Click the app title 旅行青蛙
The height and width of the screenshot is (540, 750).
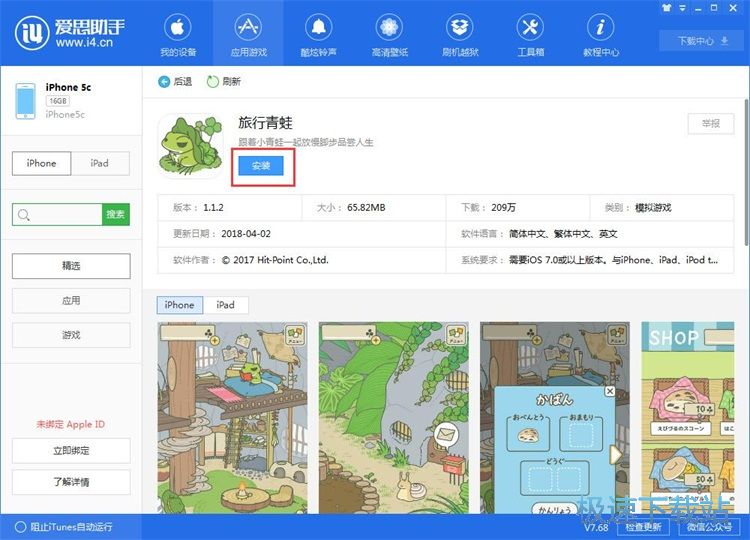point(265,123)
